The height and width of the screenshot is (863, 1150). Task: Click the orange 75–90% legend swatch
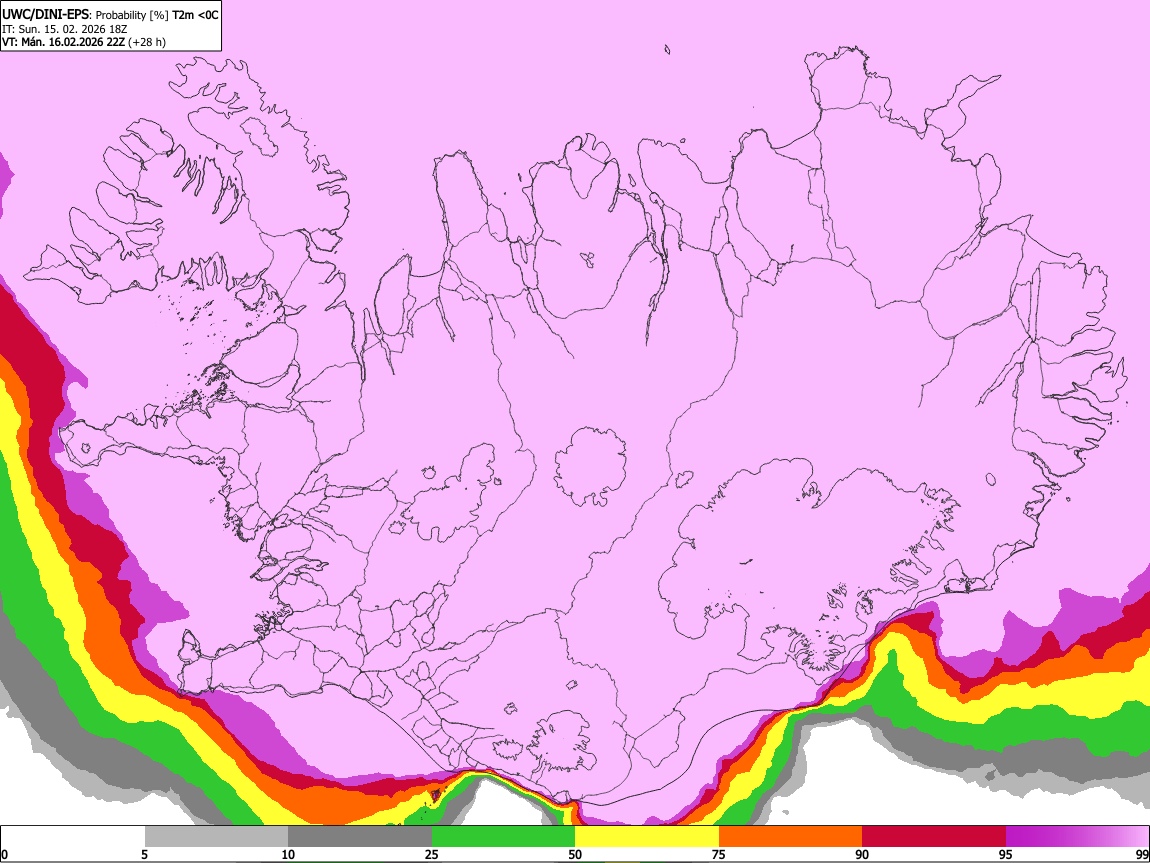(790, 837)
